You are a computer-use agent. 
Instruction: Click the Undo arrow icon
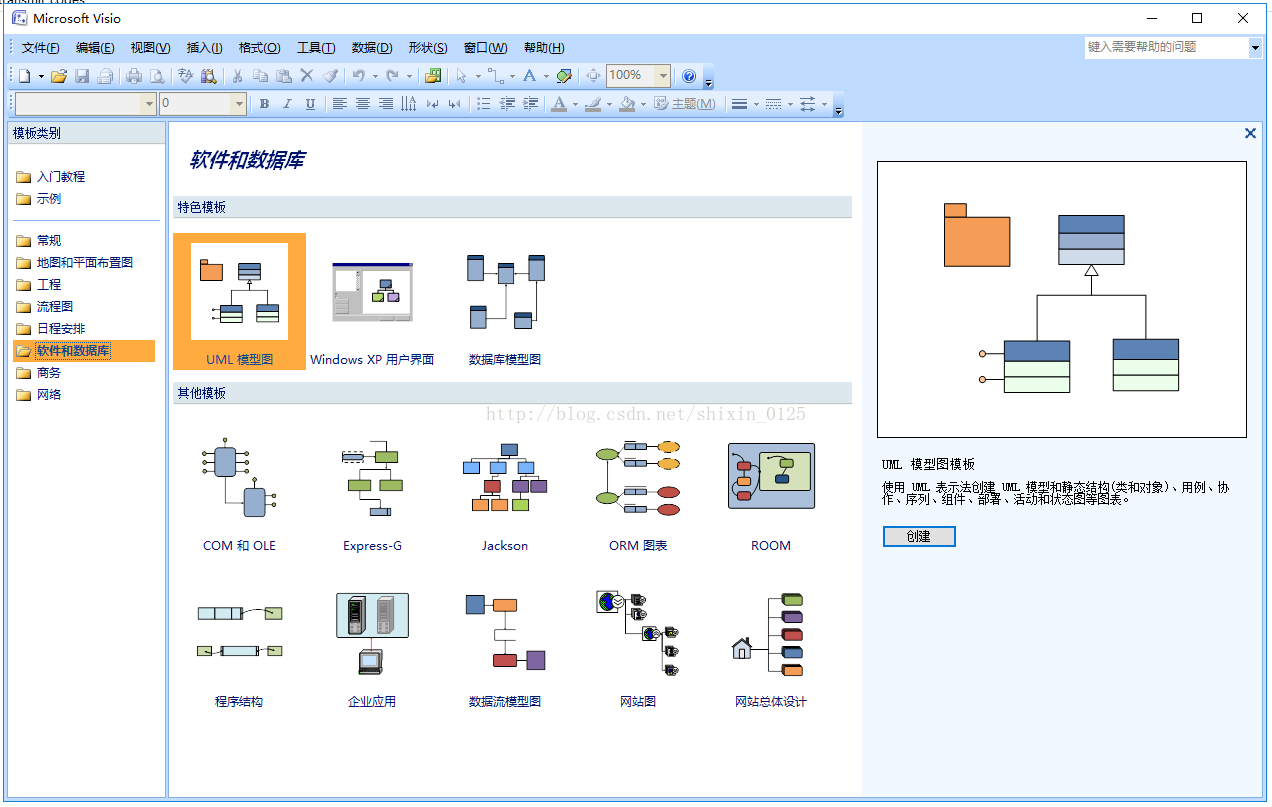tap(358, 76)
